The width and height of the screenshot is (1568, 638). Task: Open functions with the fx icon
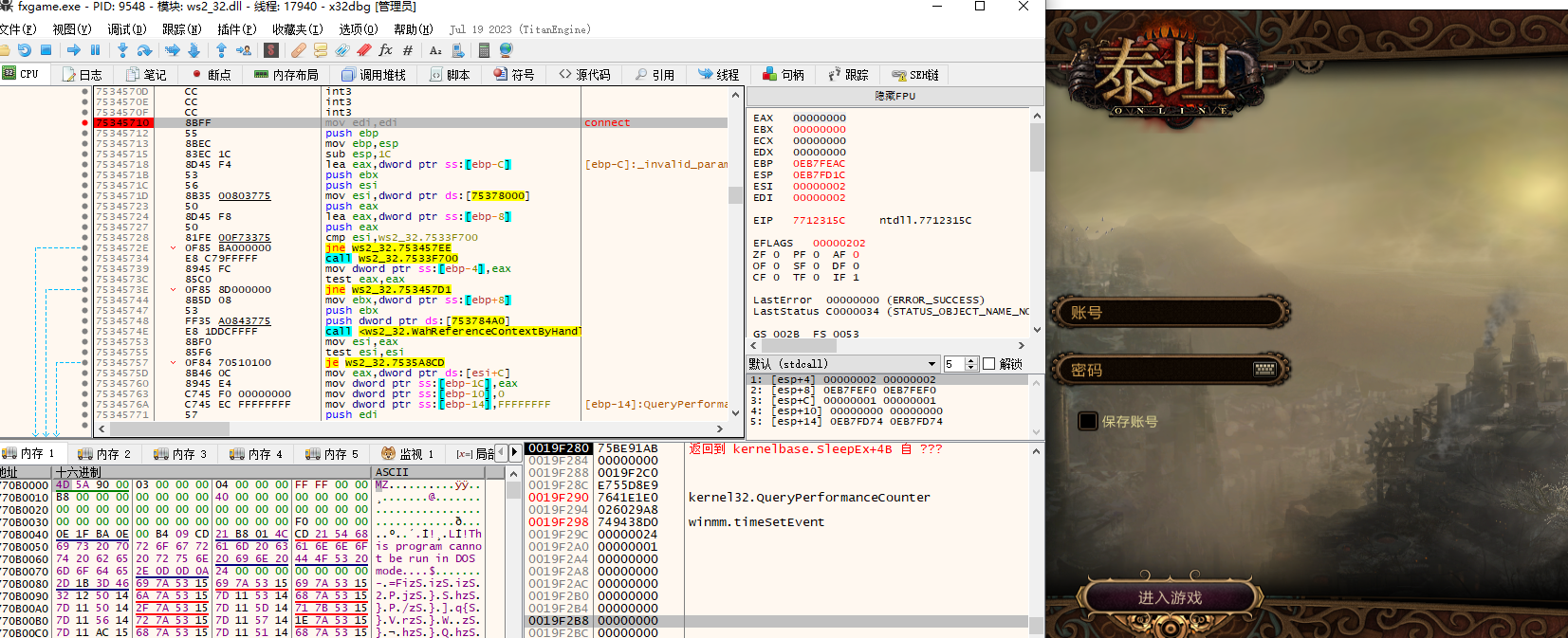(385, 50)
